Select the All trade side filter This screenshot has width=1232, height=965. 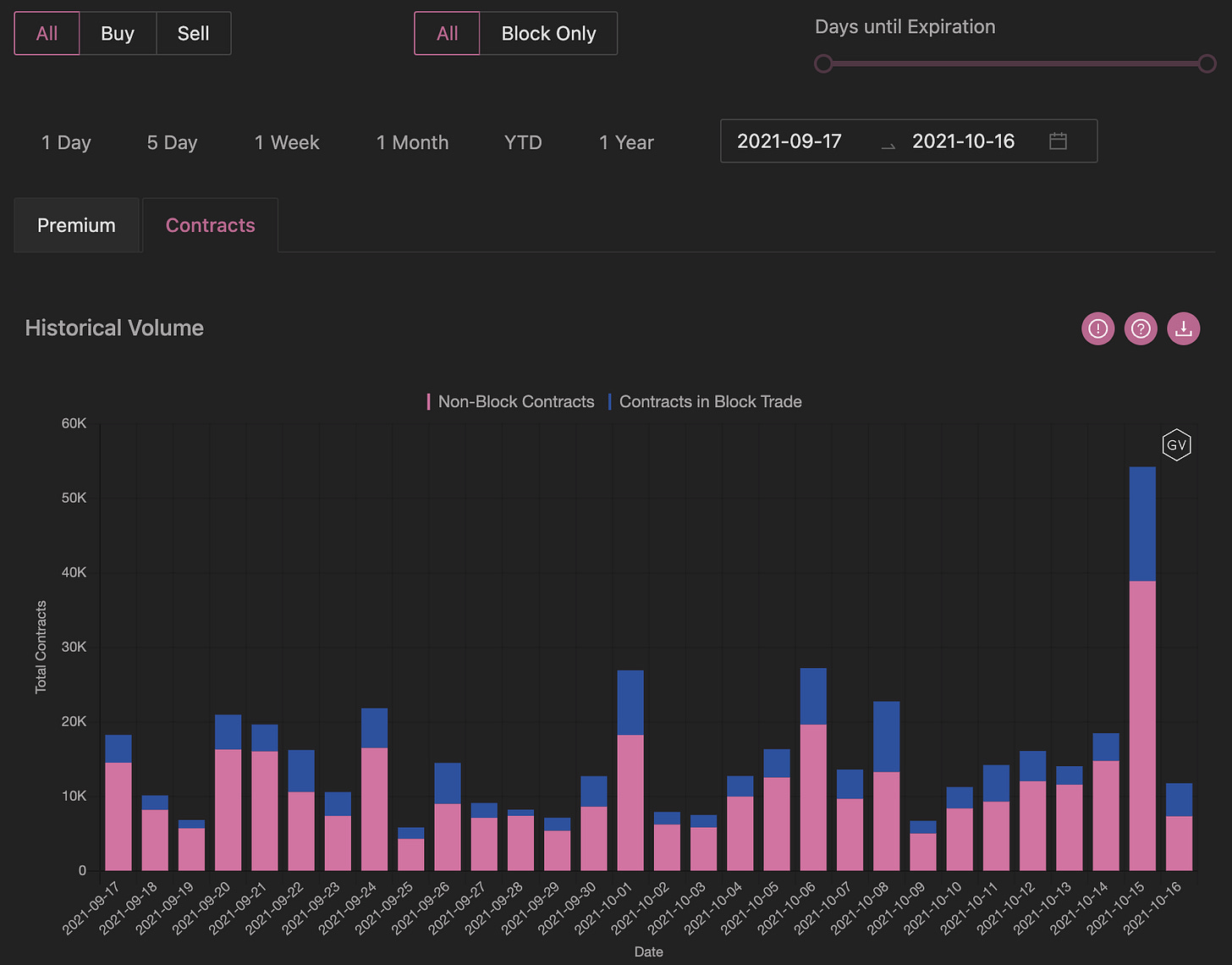(x=47, y=34)
